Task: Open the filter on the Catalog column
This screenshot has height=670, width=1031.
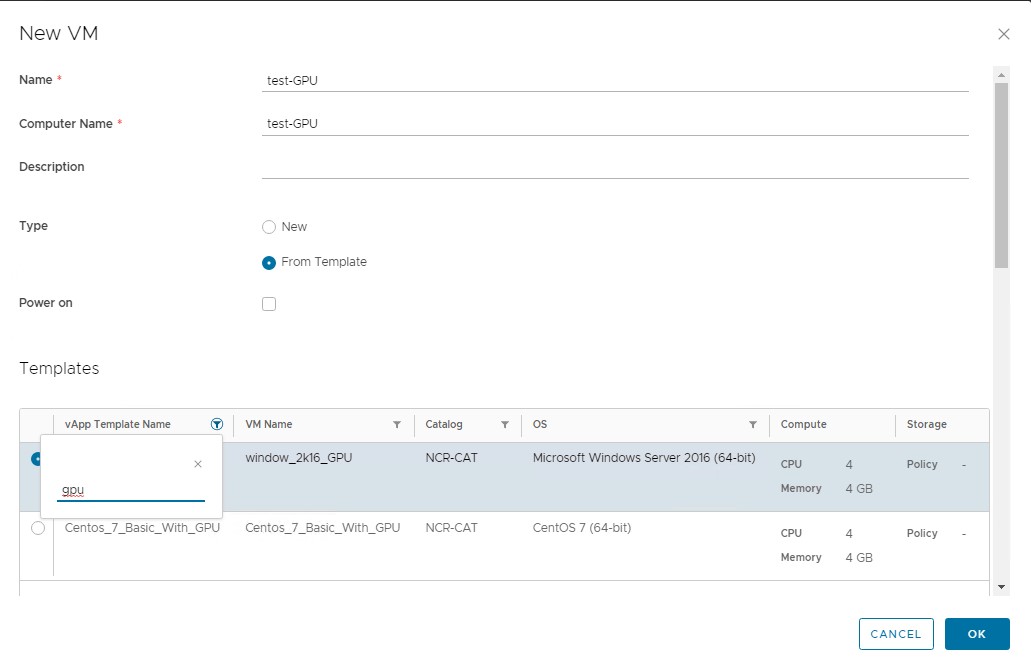Action: (x=505, y=424)
